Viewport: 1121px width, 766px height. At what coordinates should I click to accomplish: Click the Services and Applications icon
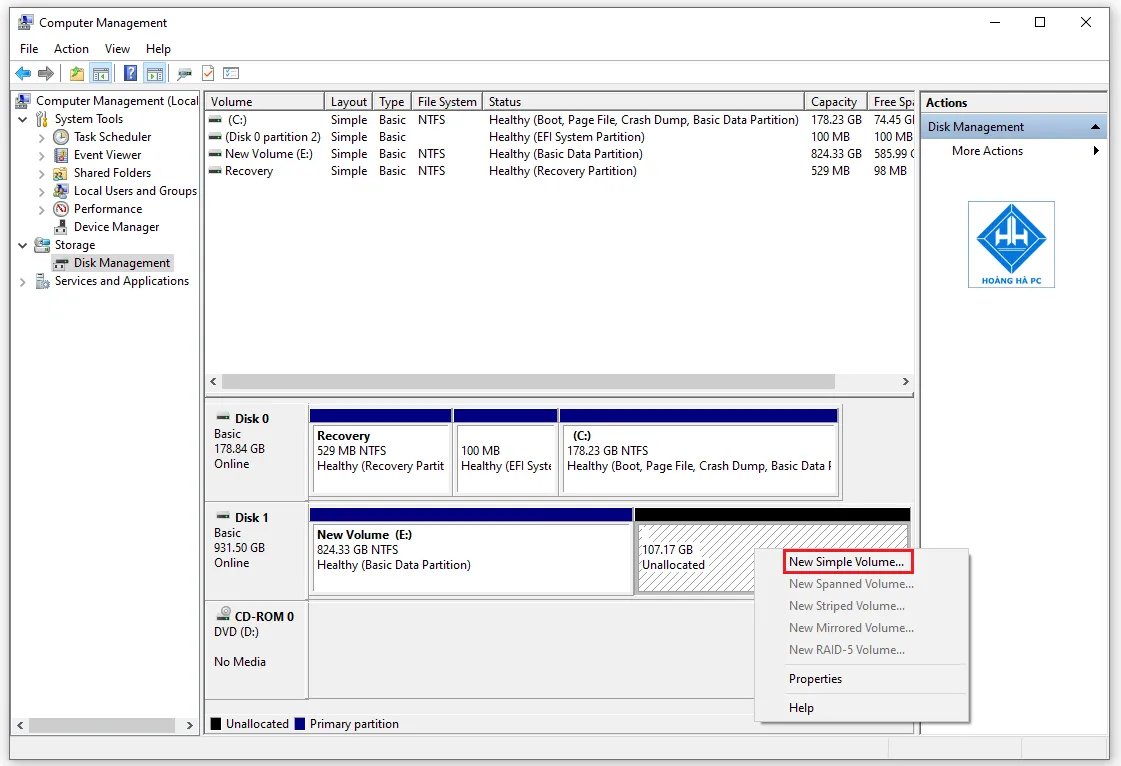tap(42, 281)
